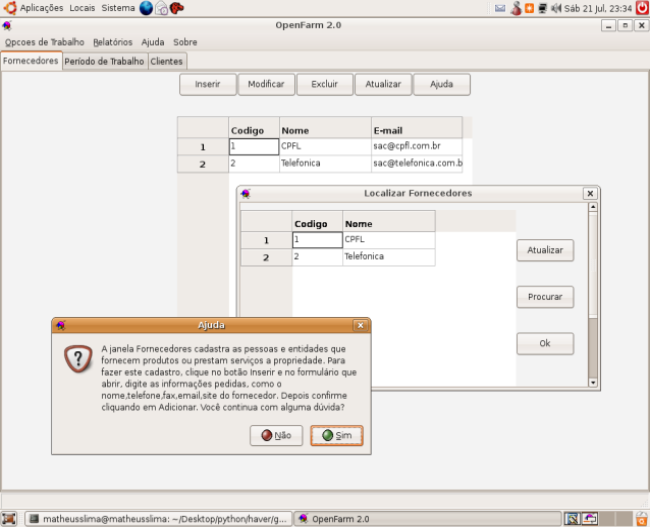Launch the web browser globe icon
650x527 pixels.
pos(146,8)
